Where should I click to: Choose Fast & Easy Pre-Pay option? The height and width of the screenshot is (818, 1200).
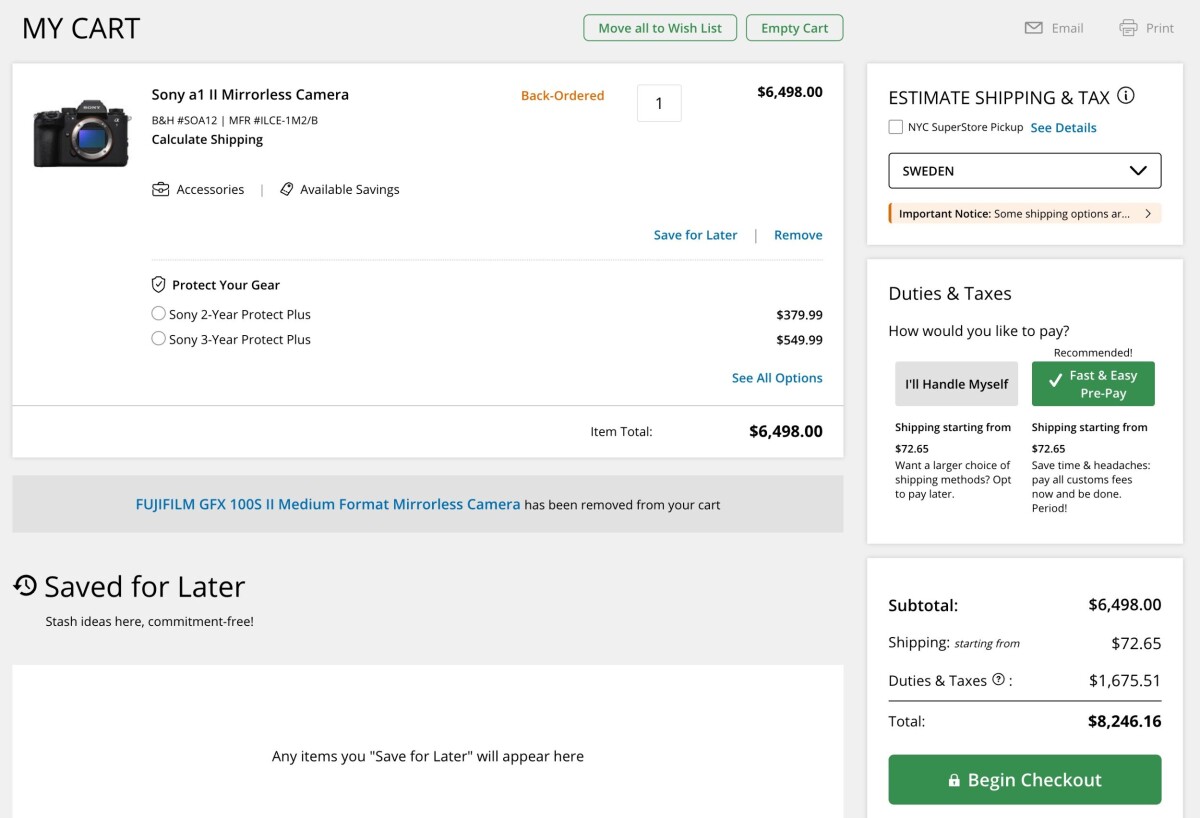point(1093,384)
